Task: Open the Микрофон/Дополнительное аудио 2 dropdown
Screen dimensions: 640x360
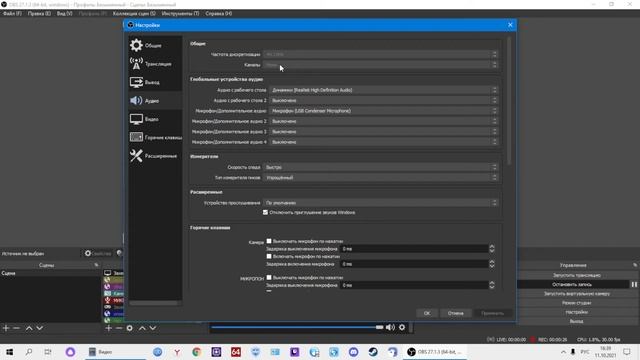Action: tap(383, 121)
